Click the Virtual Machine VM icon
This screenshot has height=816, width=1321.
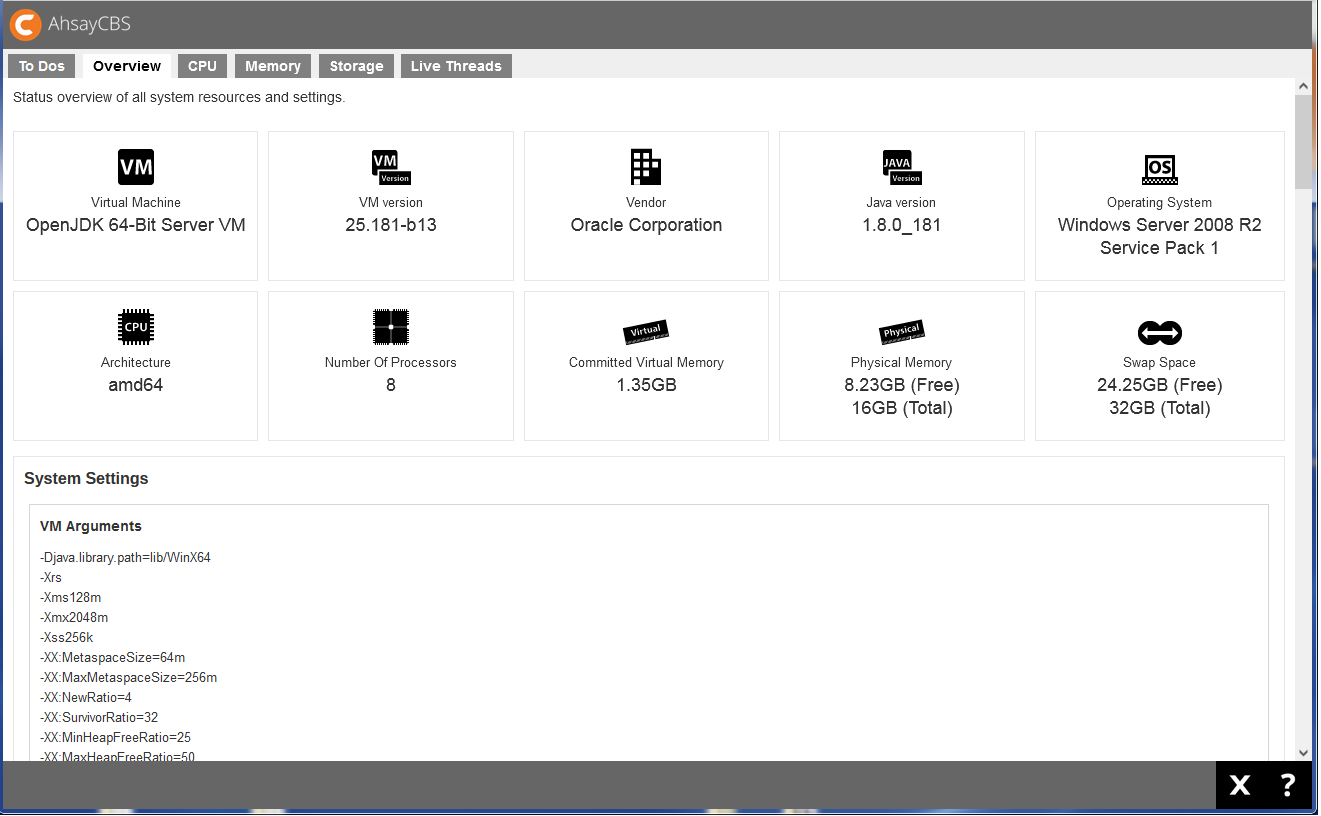pos(136,166)
